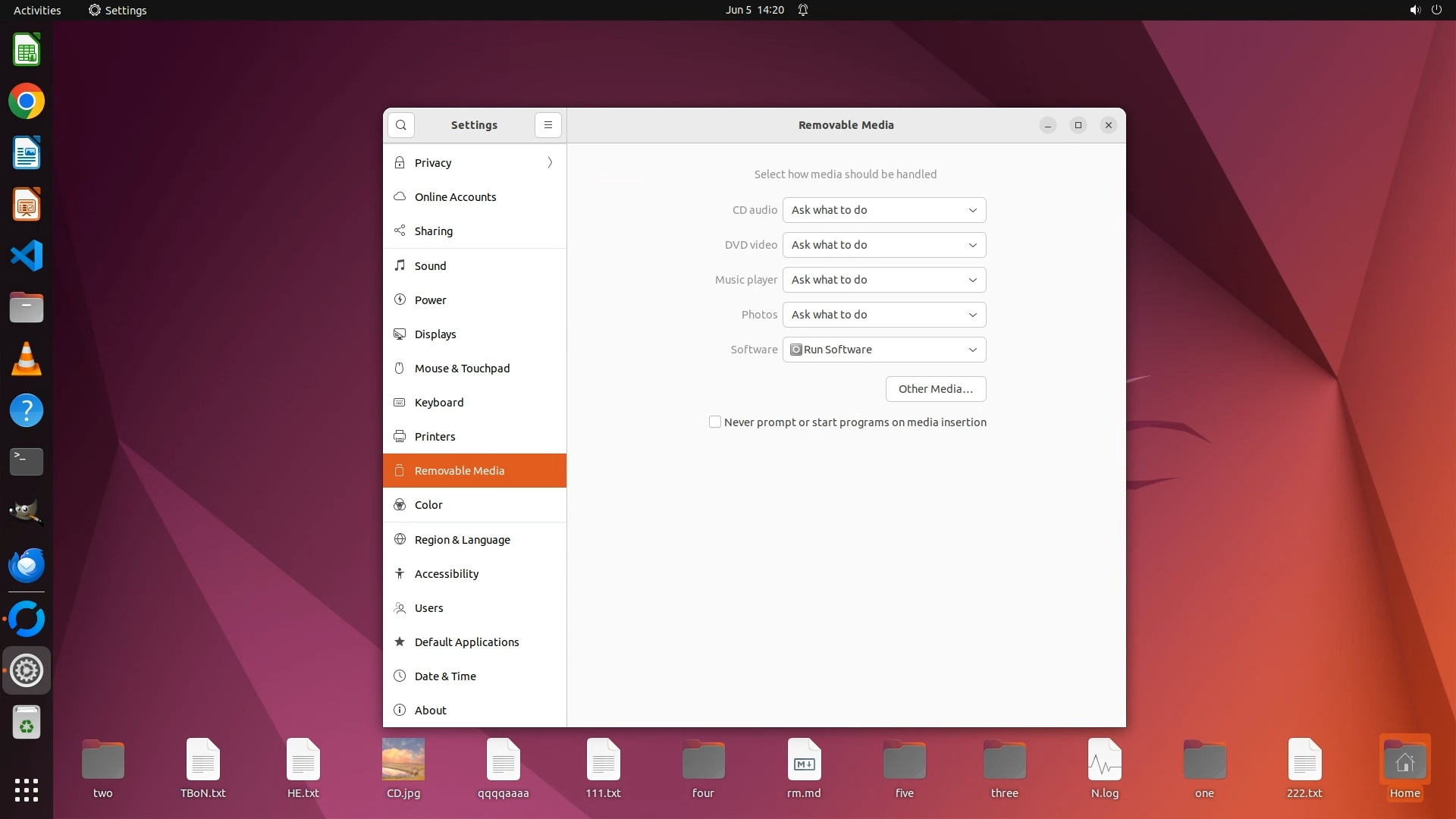
Task: Click the Sharing icon in sidebar
Action: pyautogui.click(x=400, y=231)
